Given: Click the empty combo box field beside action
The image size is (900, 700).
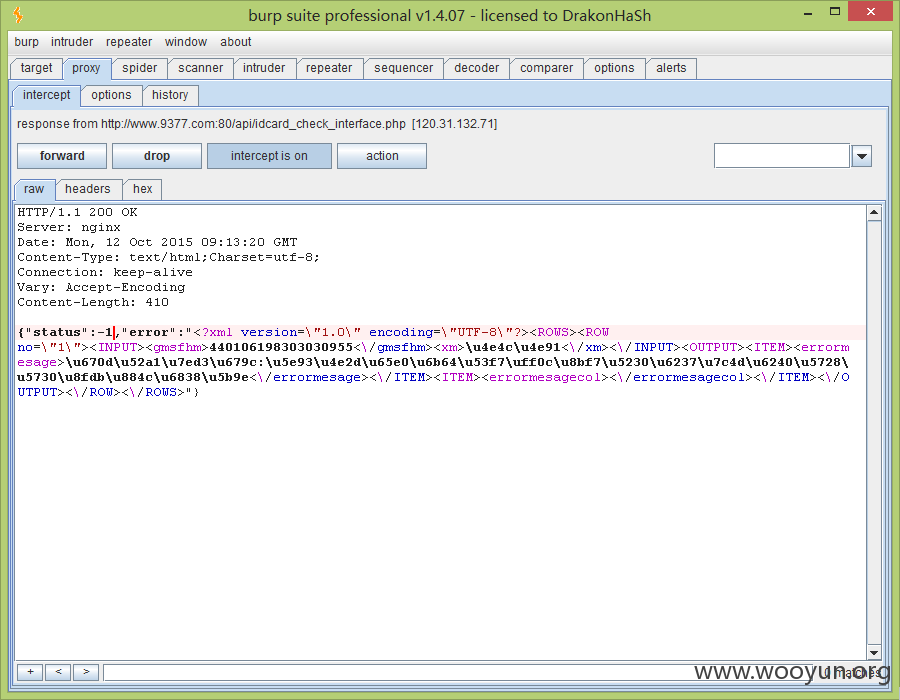Looking at the screenshot, I should (782, 156).
